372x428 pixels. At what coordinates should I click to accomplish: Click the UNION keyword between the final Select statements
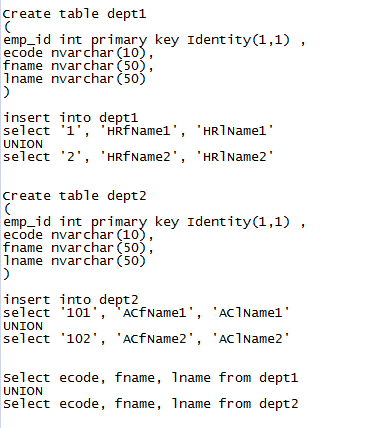point(23,391)
